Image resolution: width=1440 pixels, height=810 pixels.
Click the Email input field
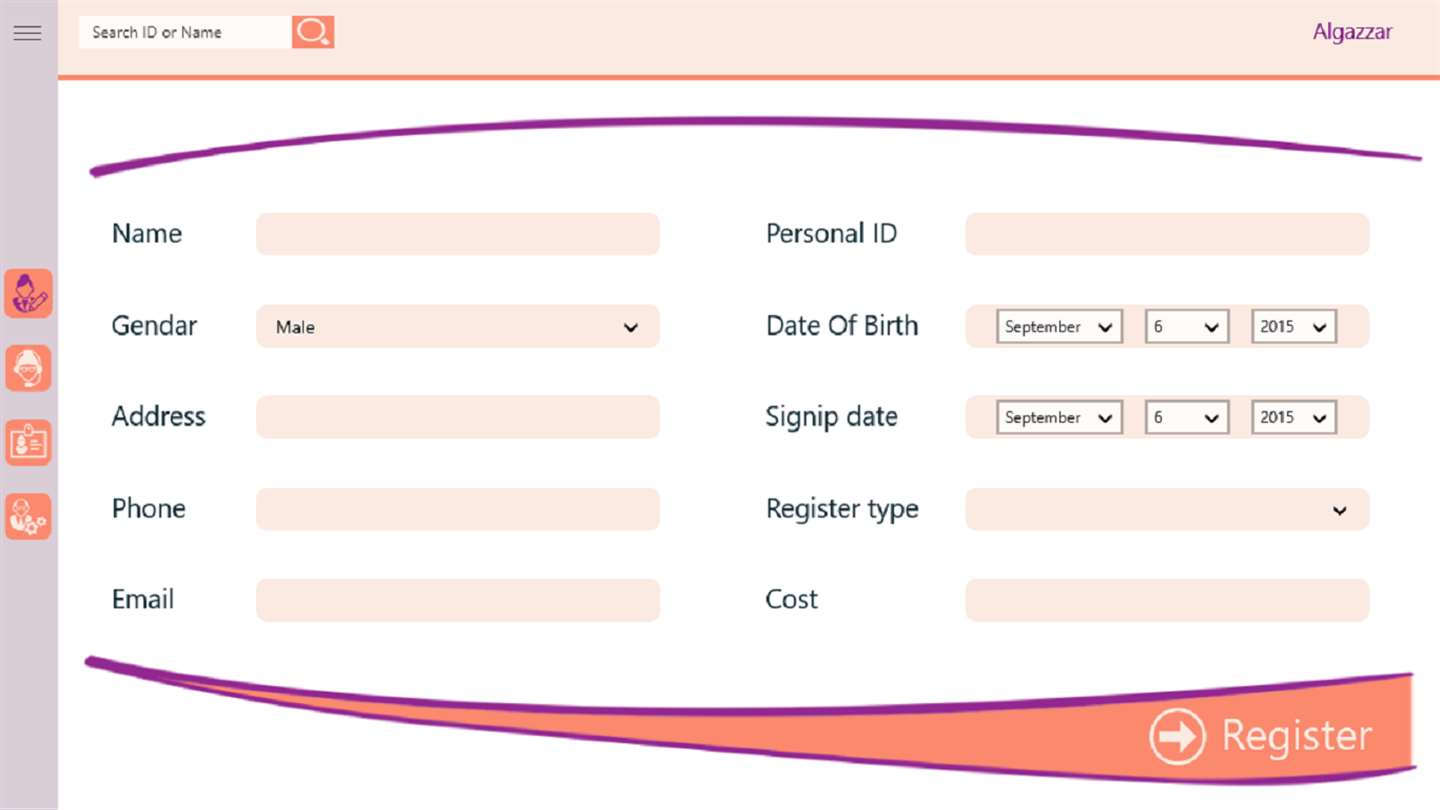tap(457, 600)
